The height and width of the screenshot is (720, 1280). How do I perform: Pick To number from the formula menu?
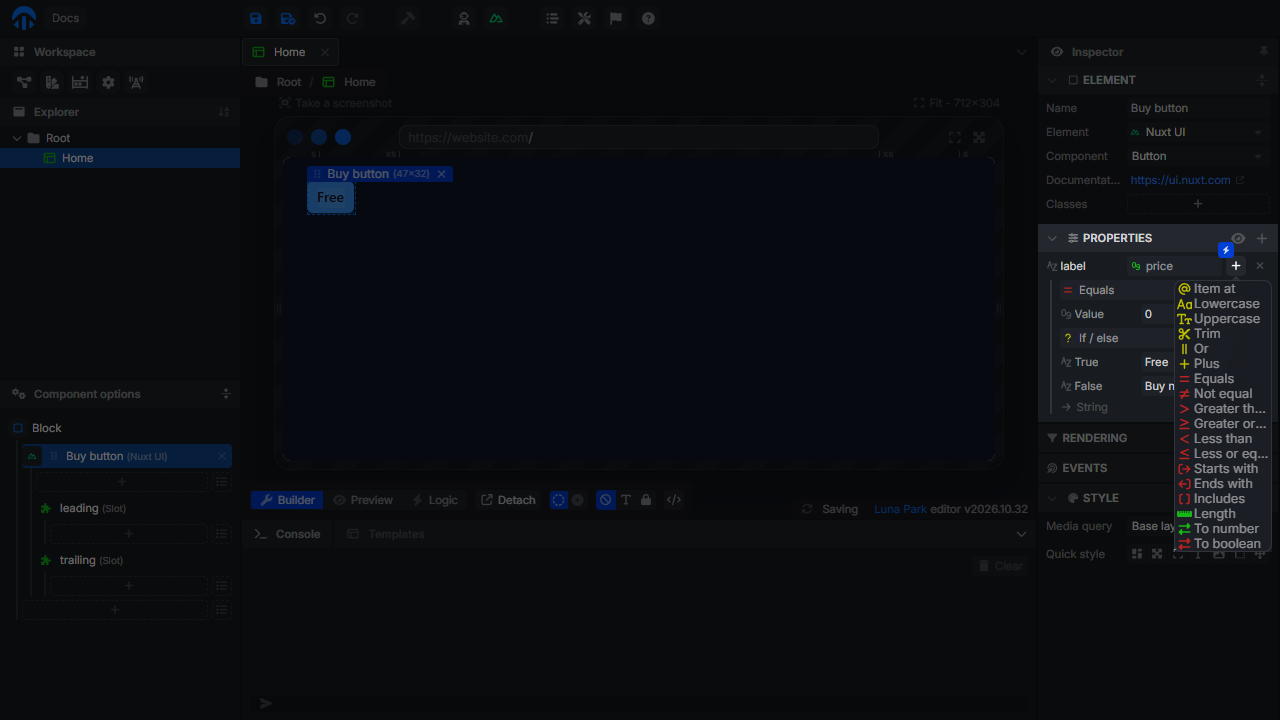(1223, 529)
